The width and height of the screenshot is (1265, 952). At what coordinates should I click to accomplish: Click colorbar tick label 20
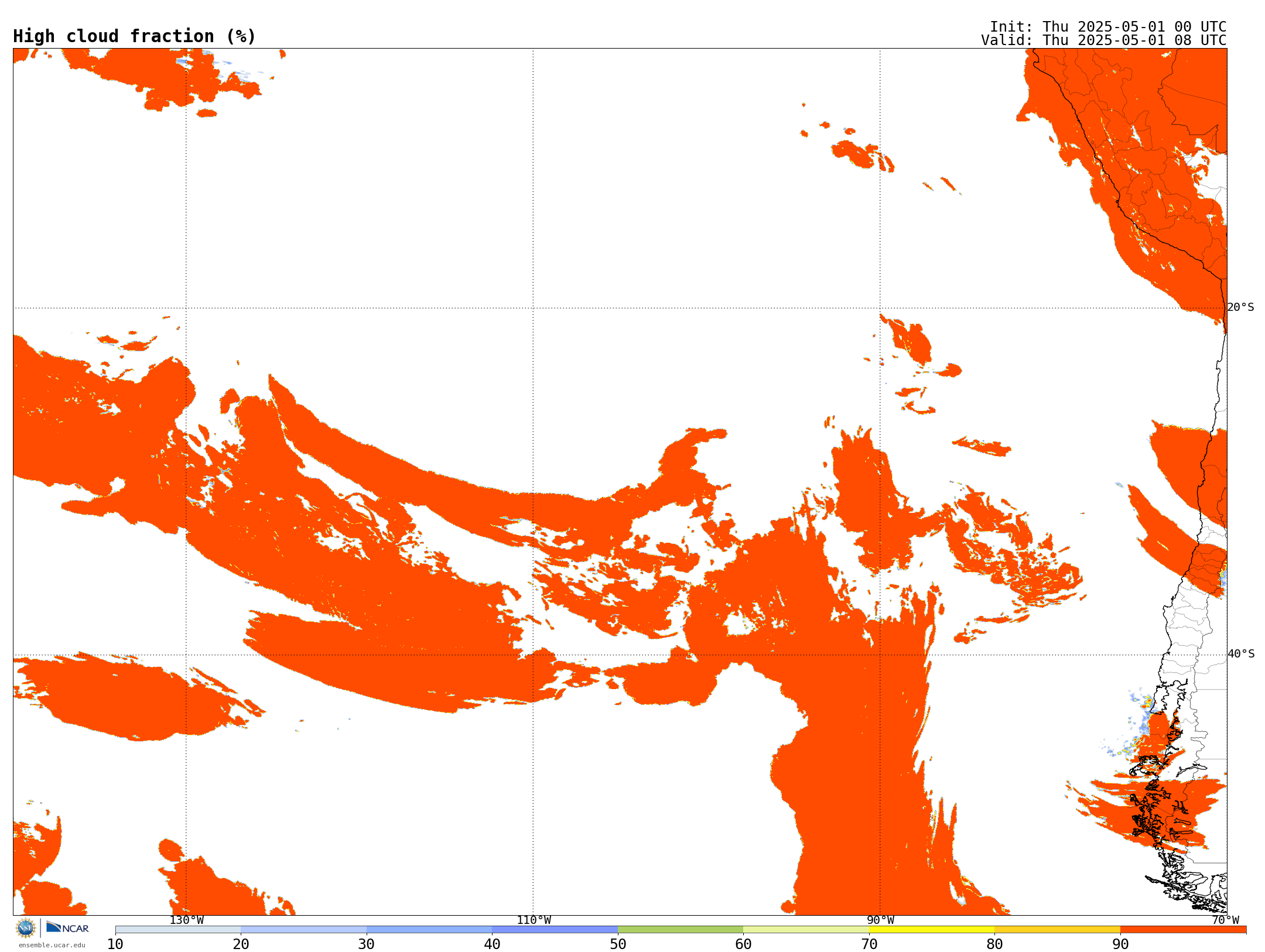tap(241, 944)
